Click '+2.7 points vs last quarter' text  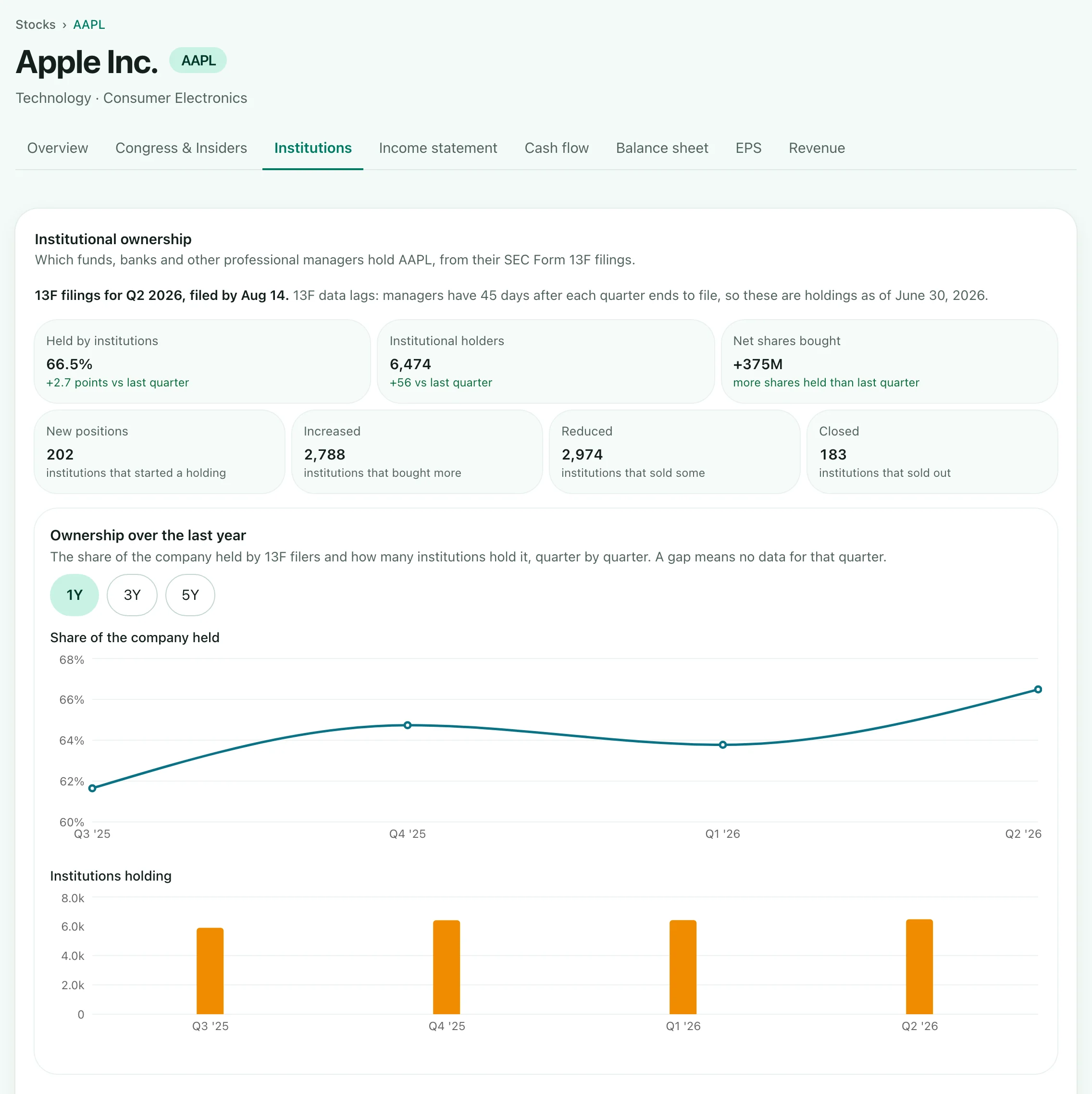pyautogui.click(x=118, y=383)
